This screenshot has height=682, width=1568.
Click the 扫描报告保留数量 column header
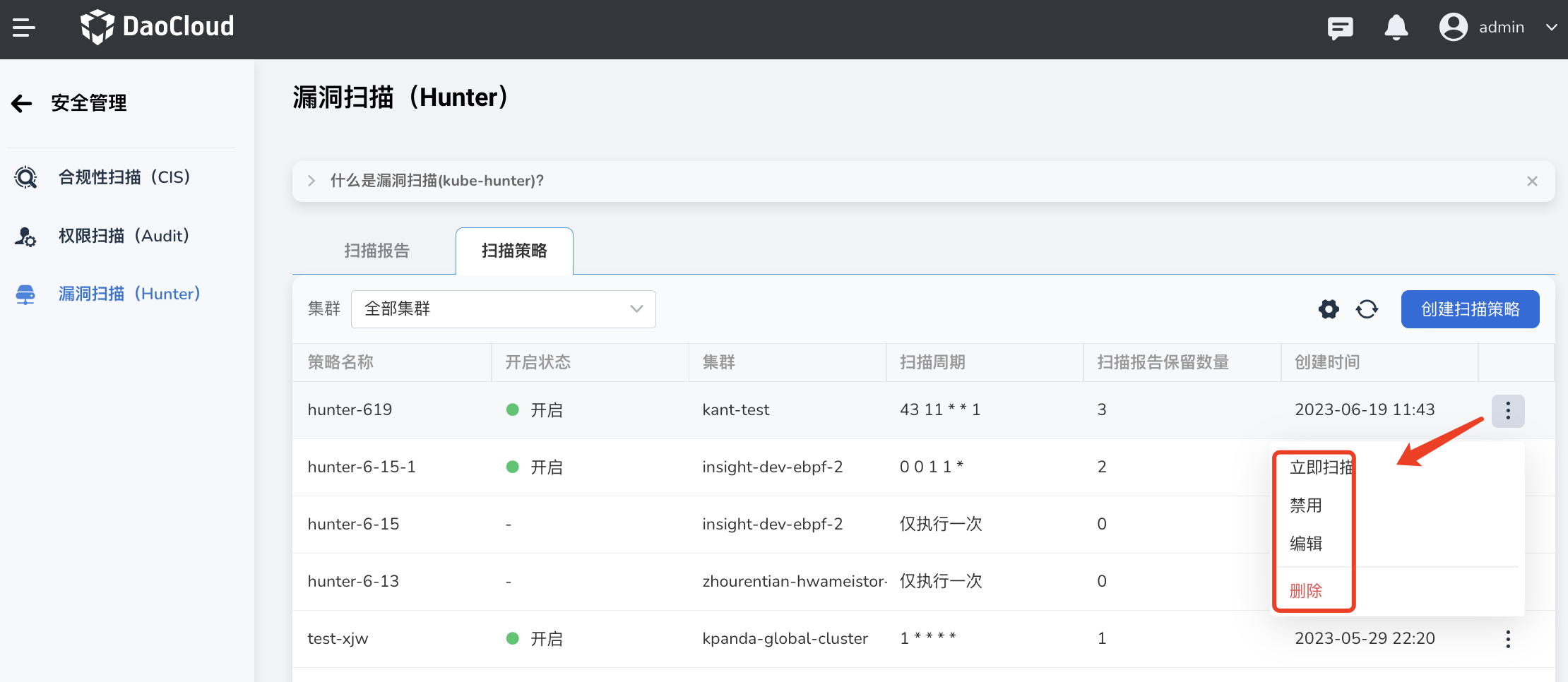[1163, 362]
